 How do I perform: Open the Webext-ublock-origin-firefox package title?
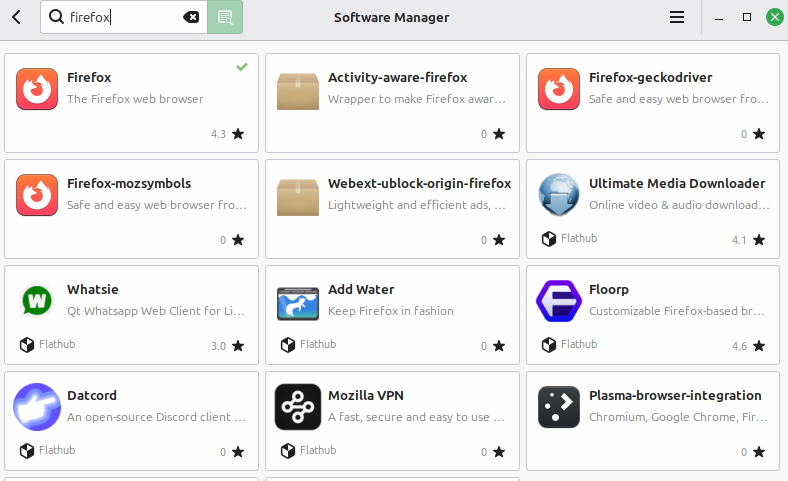click(x=419, y=184)
